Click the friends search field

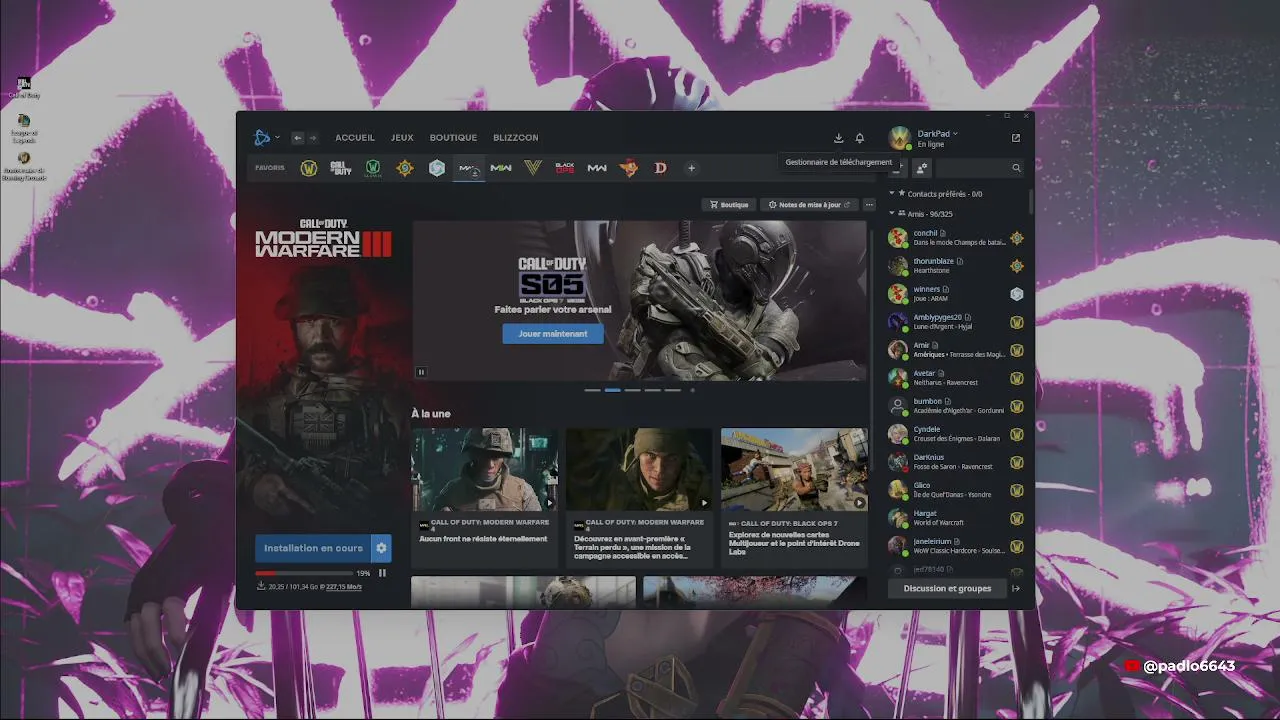tap(978, 168)
